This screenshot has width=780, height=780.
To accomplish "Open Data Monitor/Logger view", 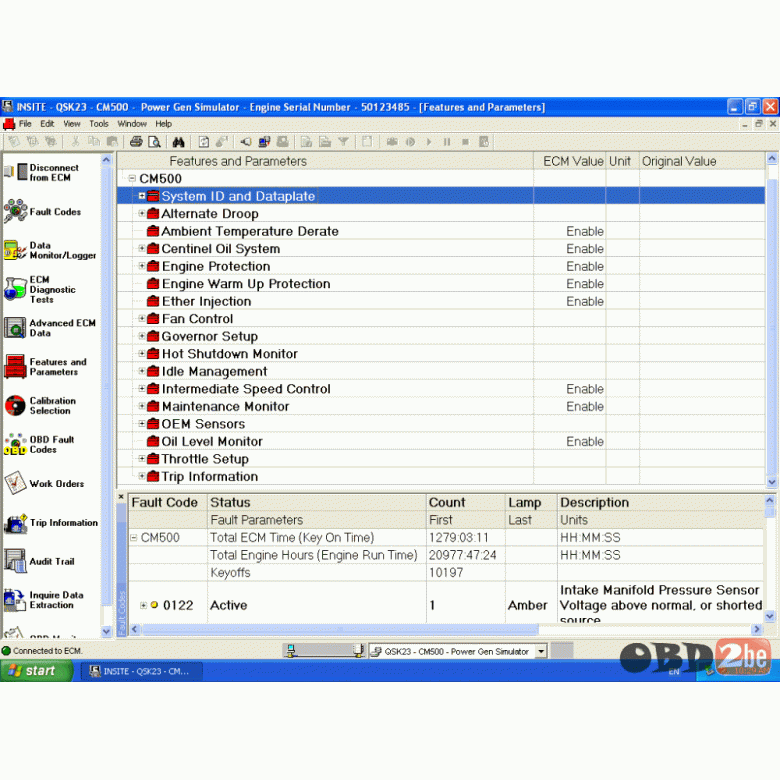I will pyautogui.click(x=50, y=250).
